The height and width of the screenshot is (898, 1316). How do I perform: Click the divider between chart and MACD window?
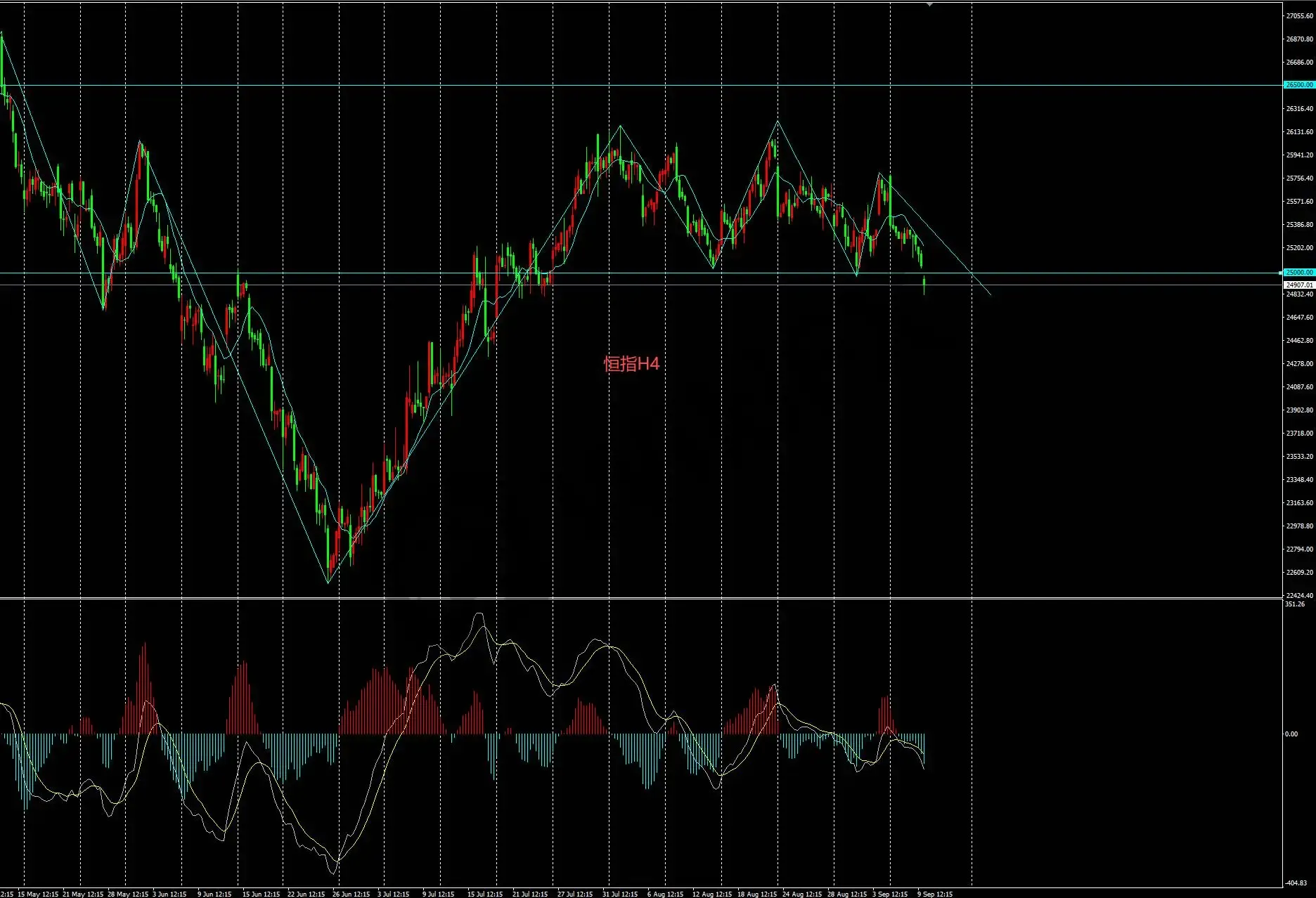[x=641, y=599]
